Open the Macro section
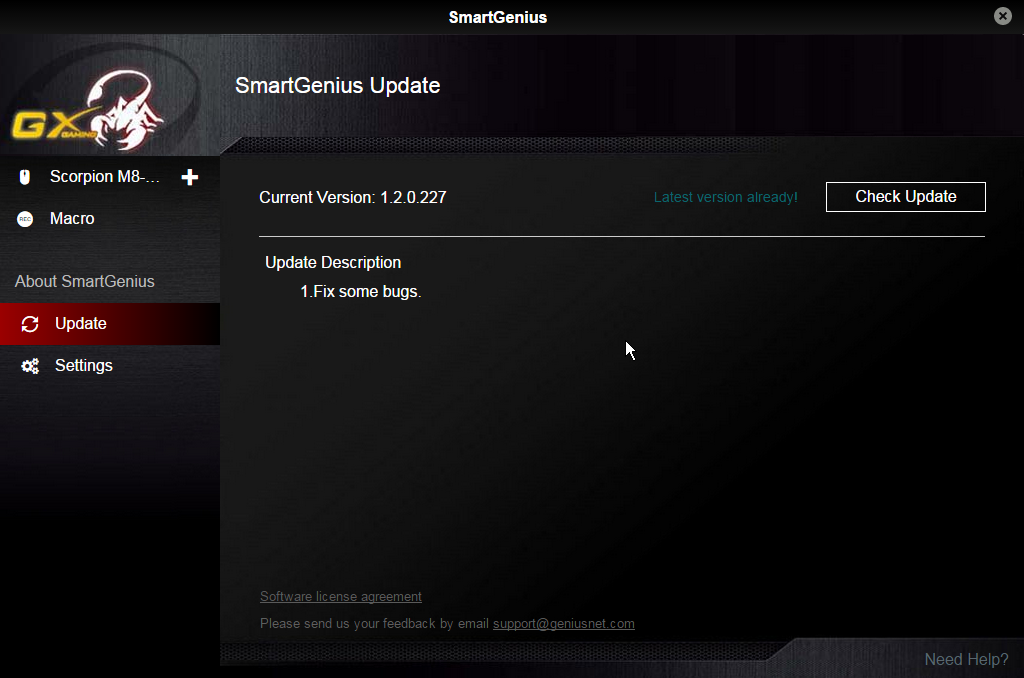This screenshot has height=678, width=1024. coord(110,219)
